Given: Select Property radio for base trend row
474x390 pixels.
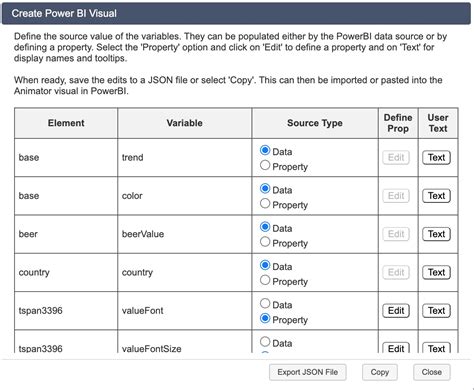Looking at the screenshot, I should pyautogui.click(x=265, y=165).
